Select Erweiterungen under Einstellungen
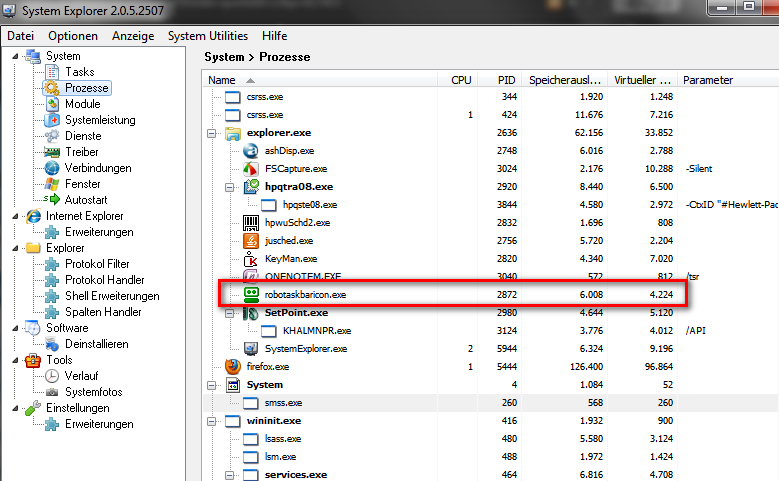 [x=99, y=424]
